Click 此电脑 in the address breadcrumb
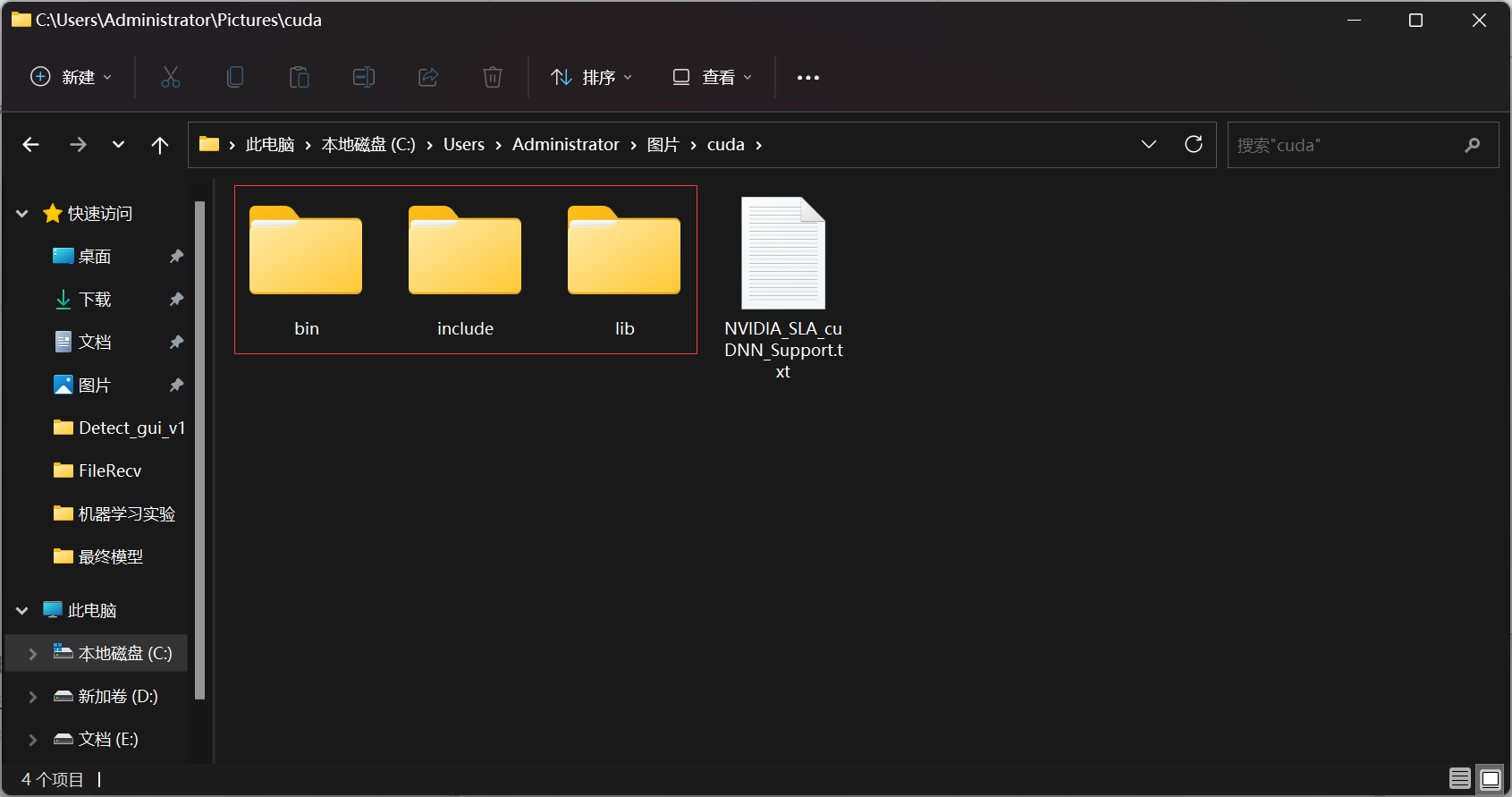The image size is (1512, 797). click(x=270, y=145)
